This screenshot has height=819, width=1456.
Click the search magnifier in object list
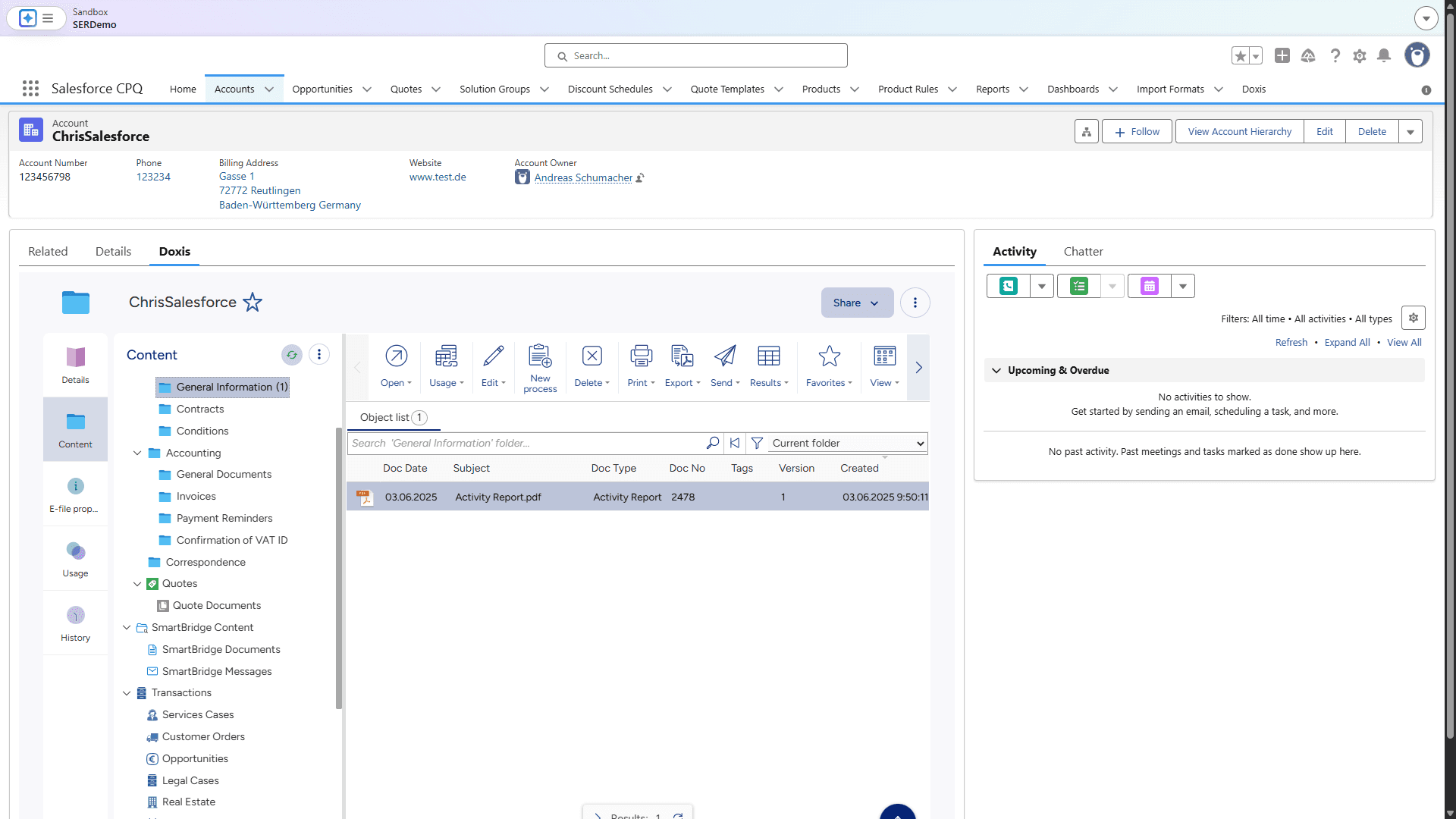tap(713, 443)
